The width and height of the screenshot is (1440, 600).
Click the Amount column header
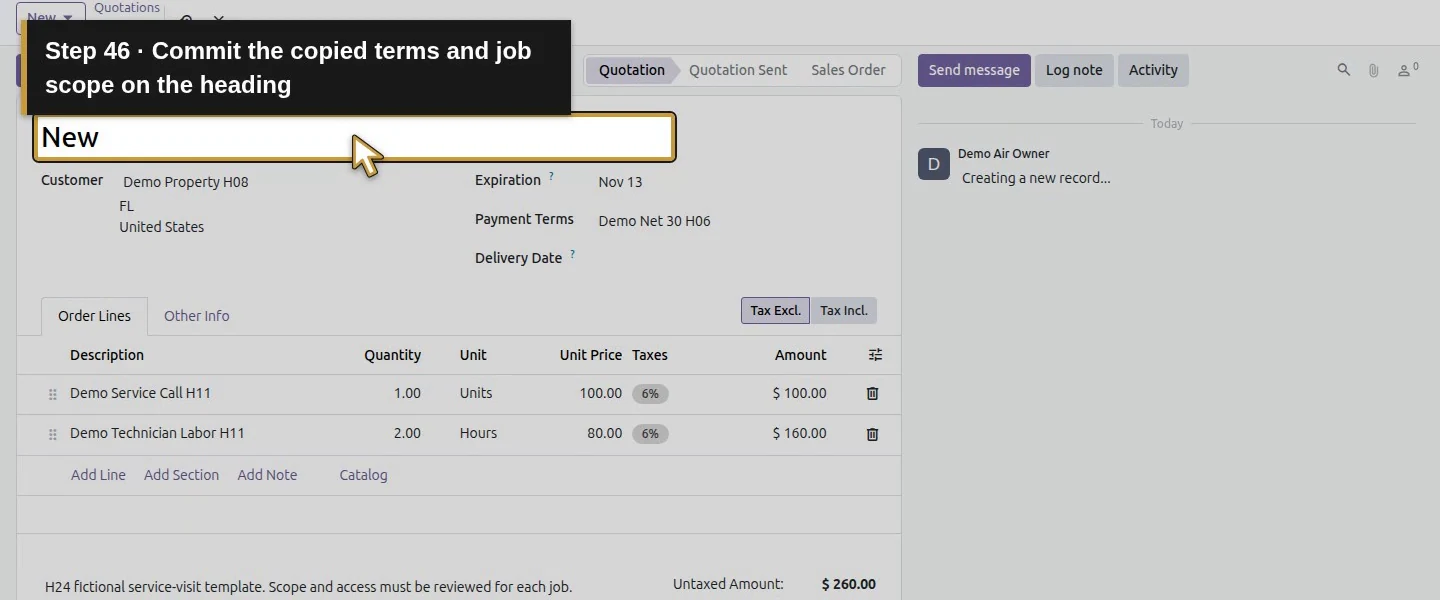click(801, 355)
